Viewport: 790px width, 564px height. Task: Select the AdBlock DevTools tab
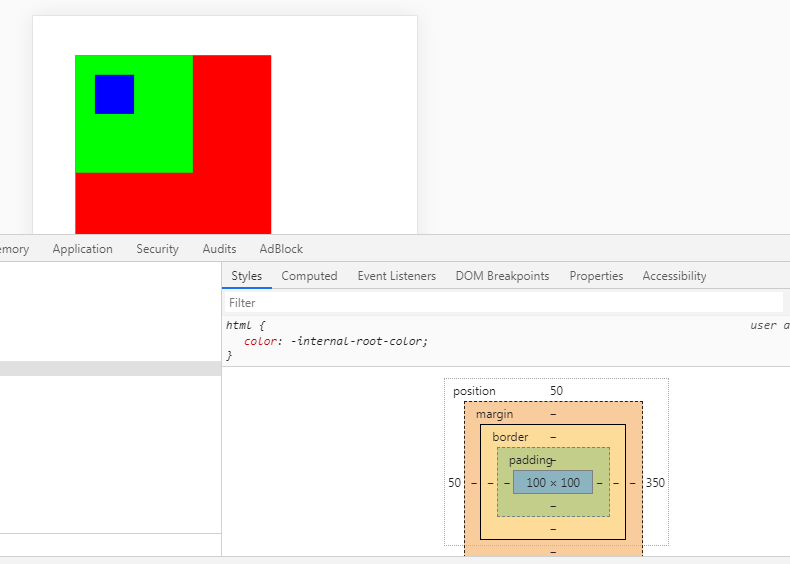pos(281,249)
